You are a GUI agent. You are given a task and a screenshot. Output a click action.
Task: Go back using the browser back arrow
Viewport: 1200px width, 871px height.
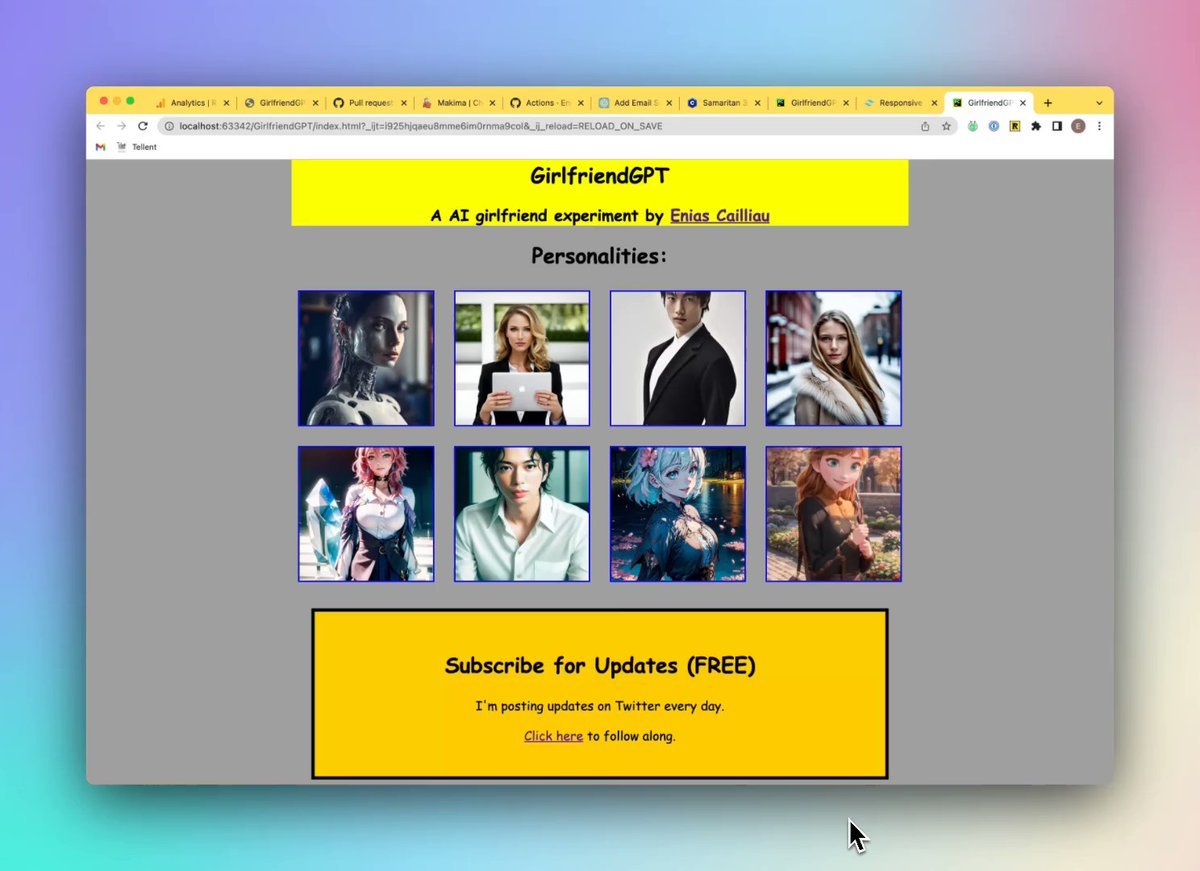click(100, 126)
